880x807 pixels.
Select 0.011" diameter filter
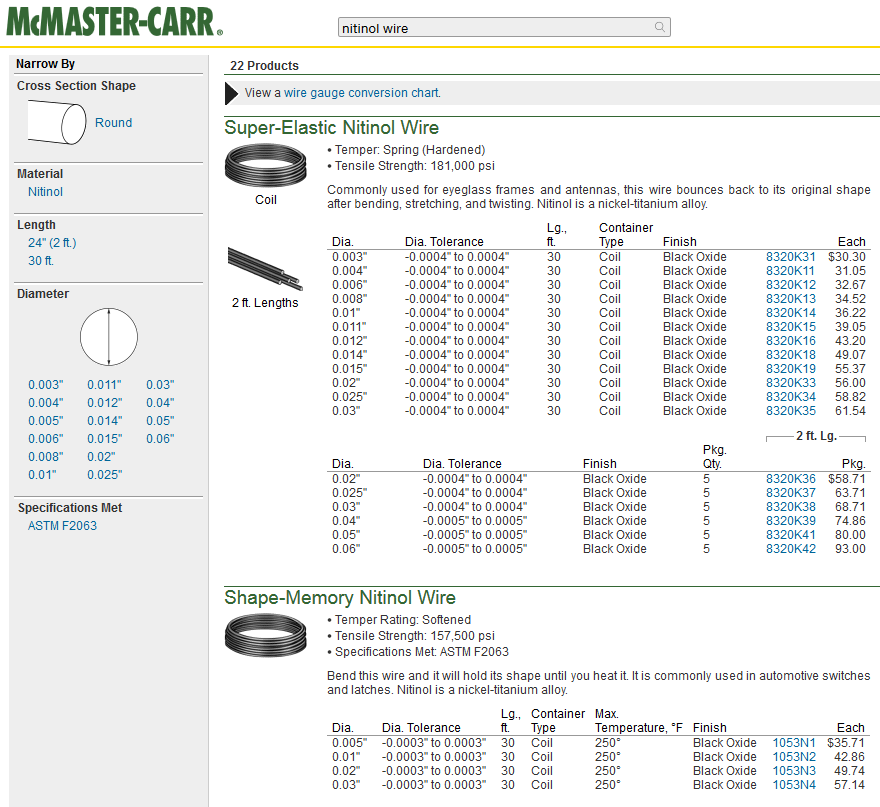click(x=104, y=385)
